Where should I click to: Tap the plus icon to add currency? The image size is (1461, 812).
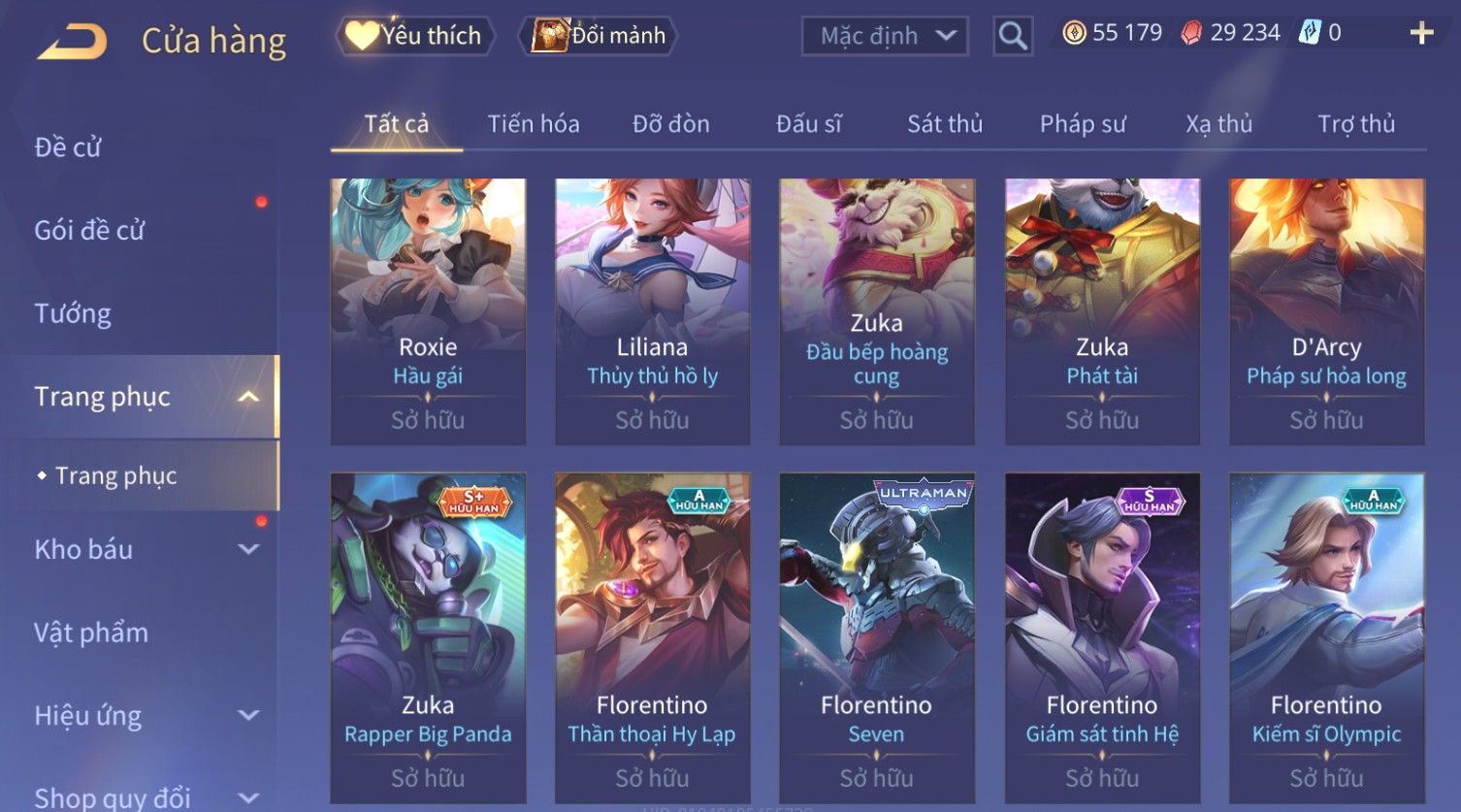point(1421,33)
